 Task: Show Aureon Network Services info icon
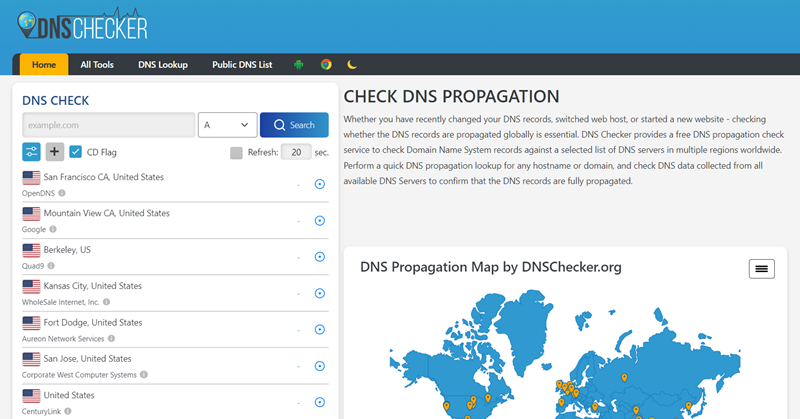[x=111, y=338]
